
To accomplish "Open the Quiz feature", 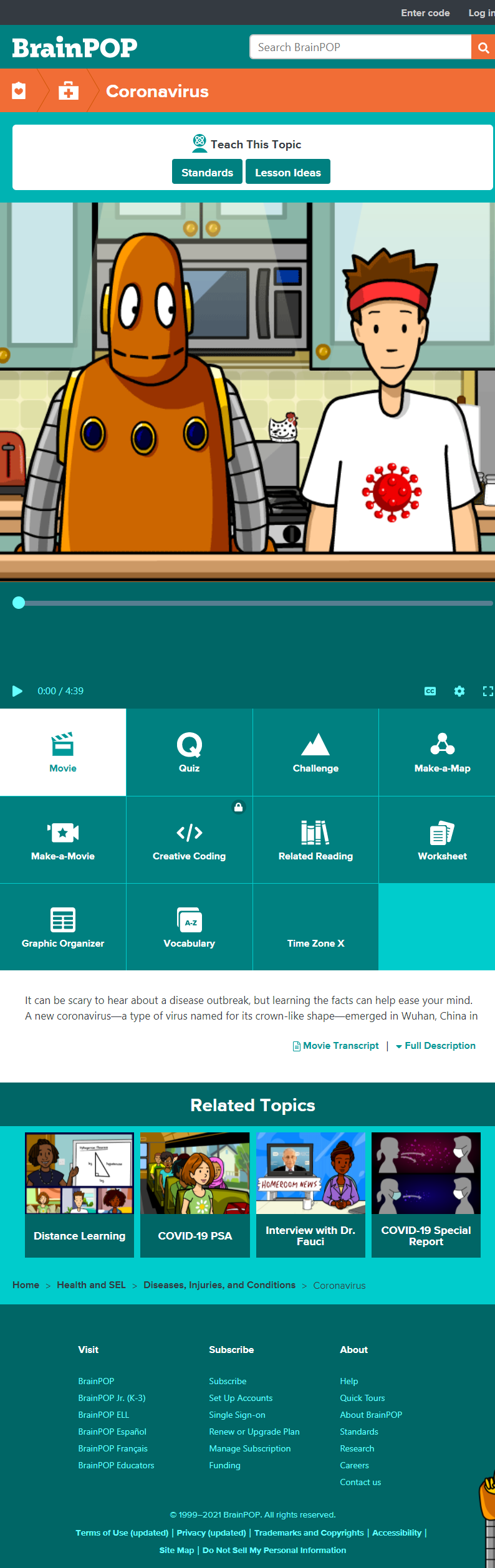I will 189,752.
